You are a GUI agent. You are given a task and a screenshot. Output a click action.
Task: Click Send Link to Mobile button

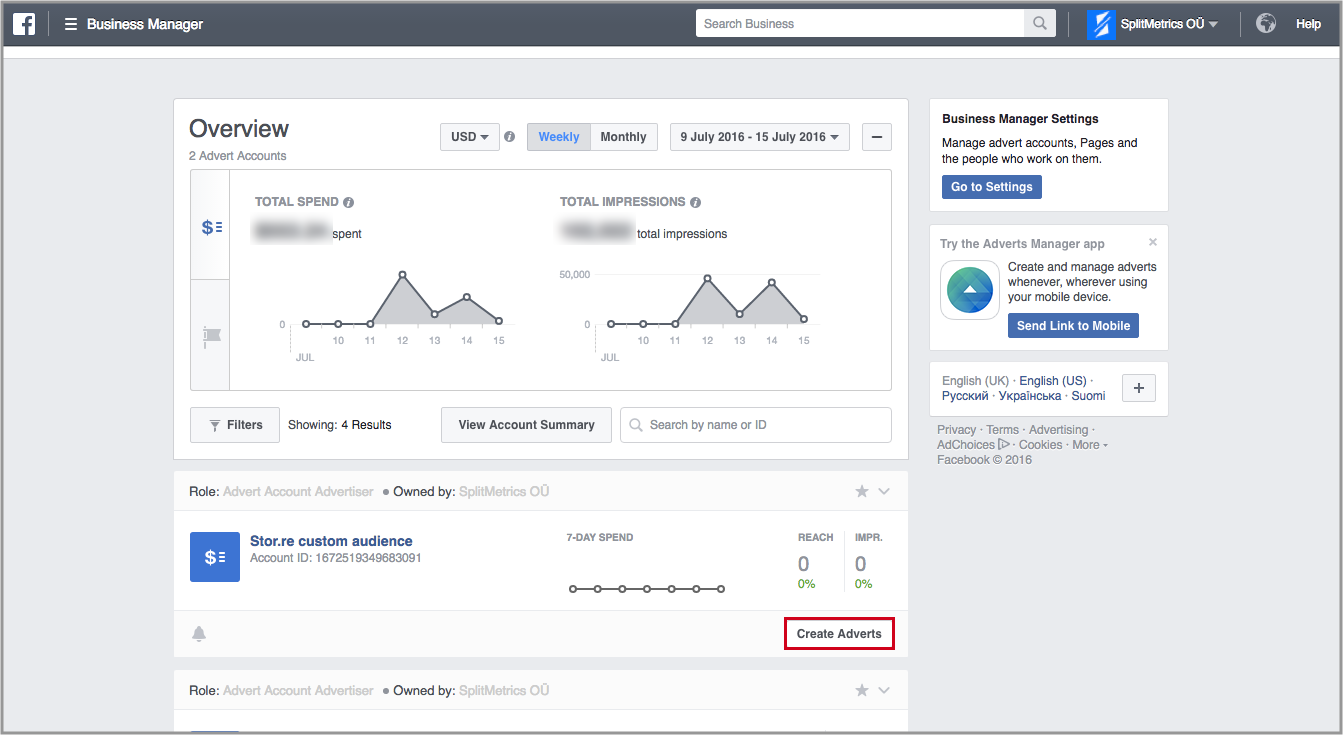1073,326
